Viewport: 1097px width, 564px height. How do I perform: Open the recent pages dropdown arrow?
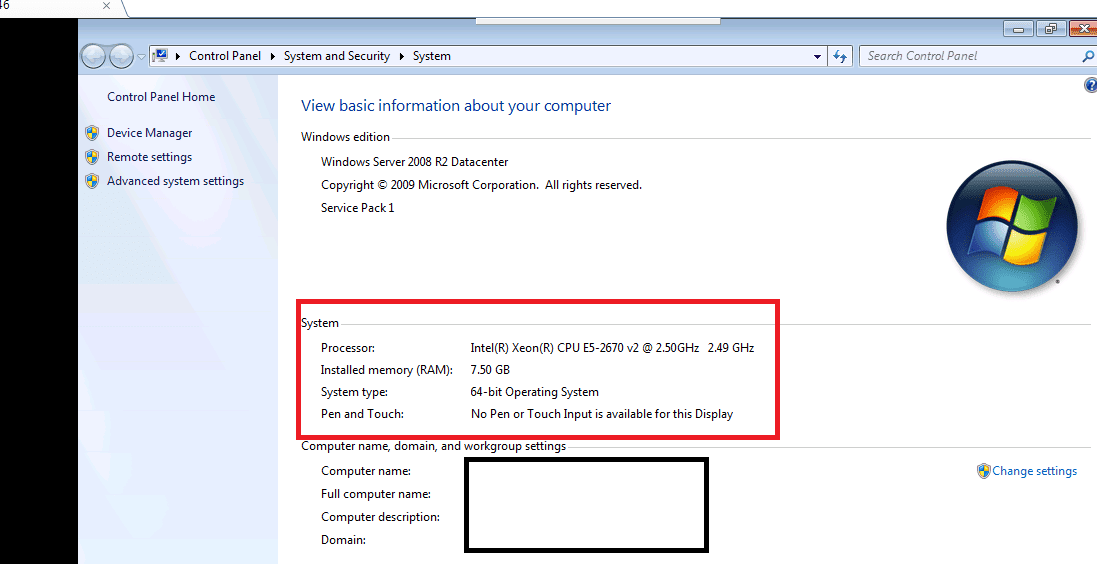pos(141,57)
